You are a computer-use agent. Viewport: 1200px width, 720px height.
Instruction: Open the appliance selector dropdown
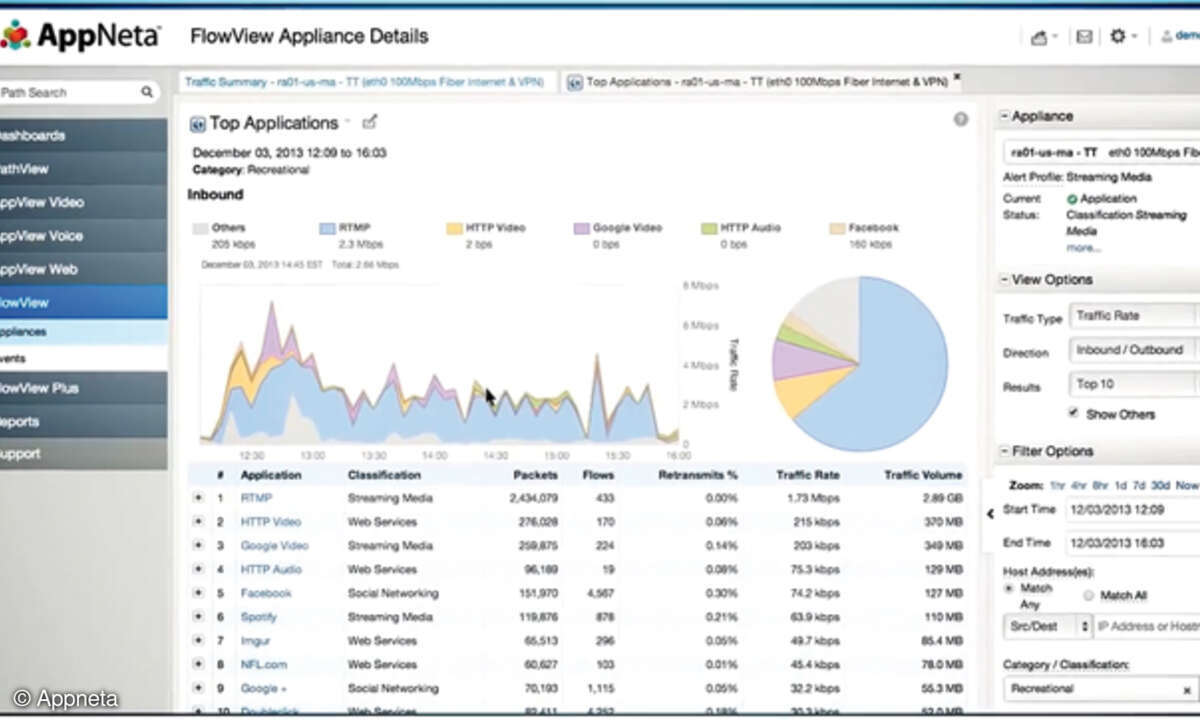[x=1102, y=152]
